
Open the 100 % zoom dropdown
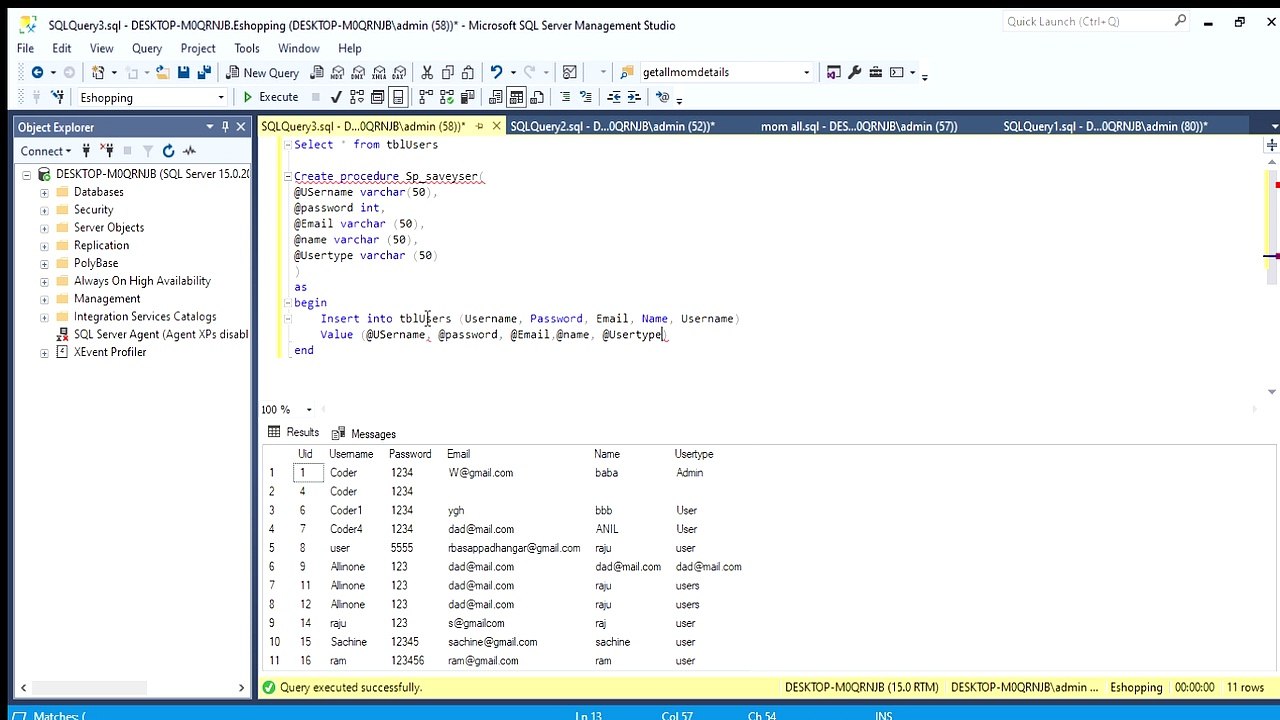308,409
